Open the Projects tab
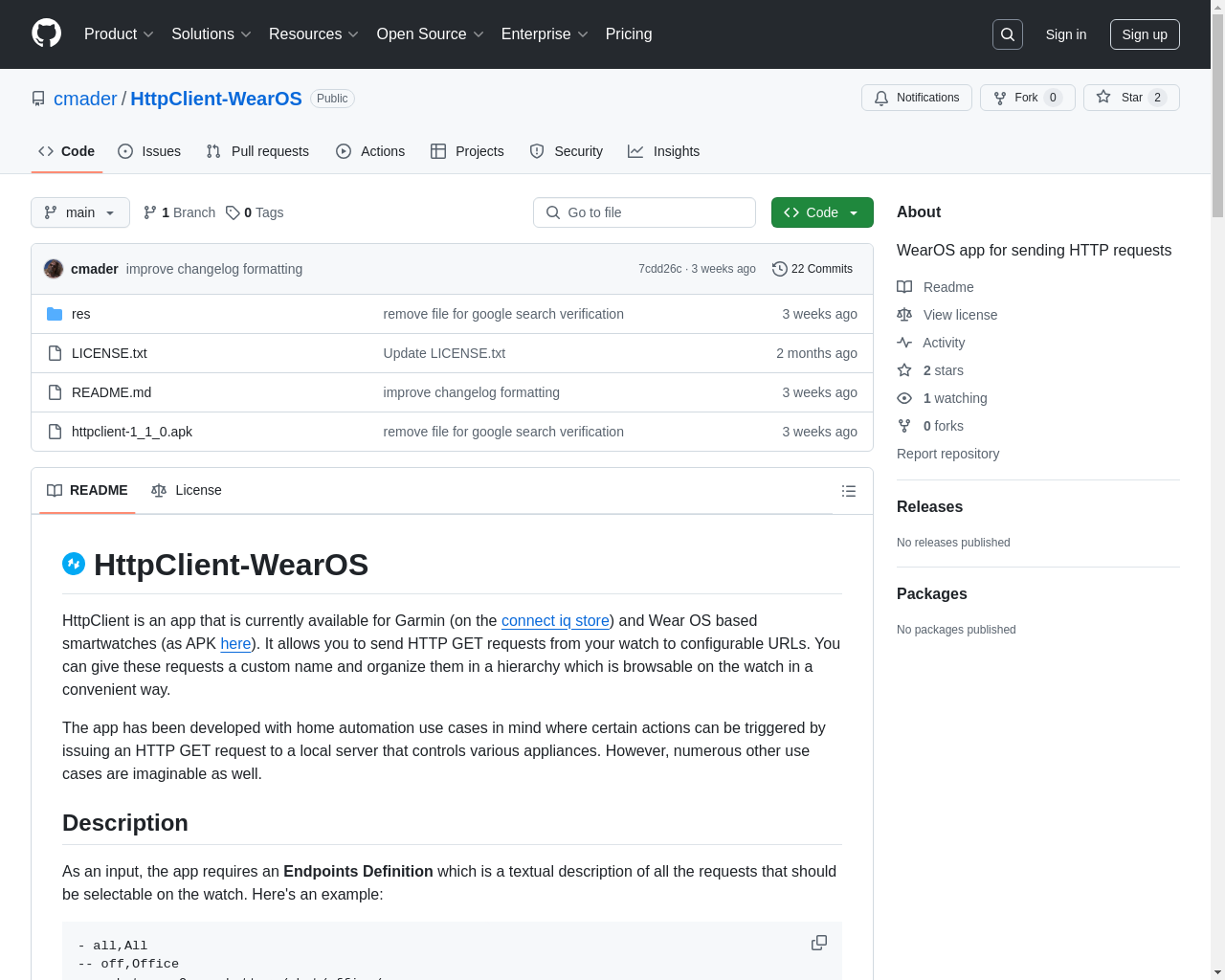Viewport: 1225px width, 980px height. (x=467, y=151)
